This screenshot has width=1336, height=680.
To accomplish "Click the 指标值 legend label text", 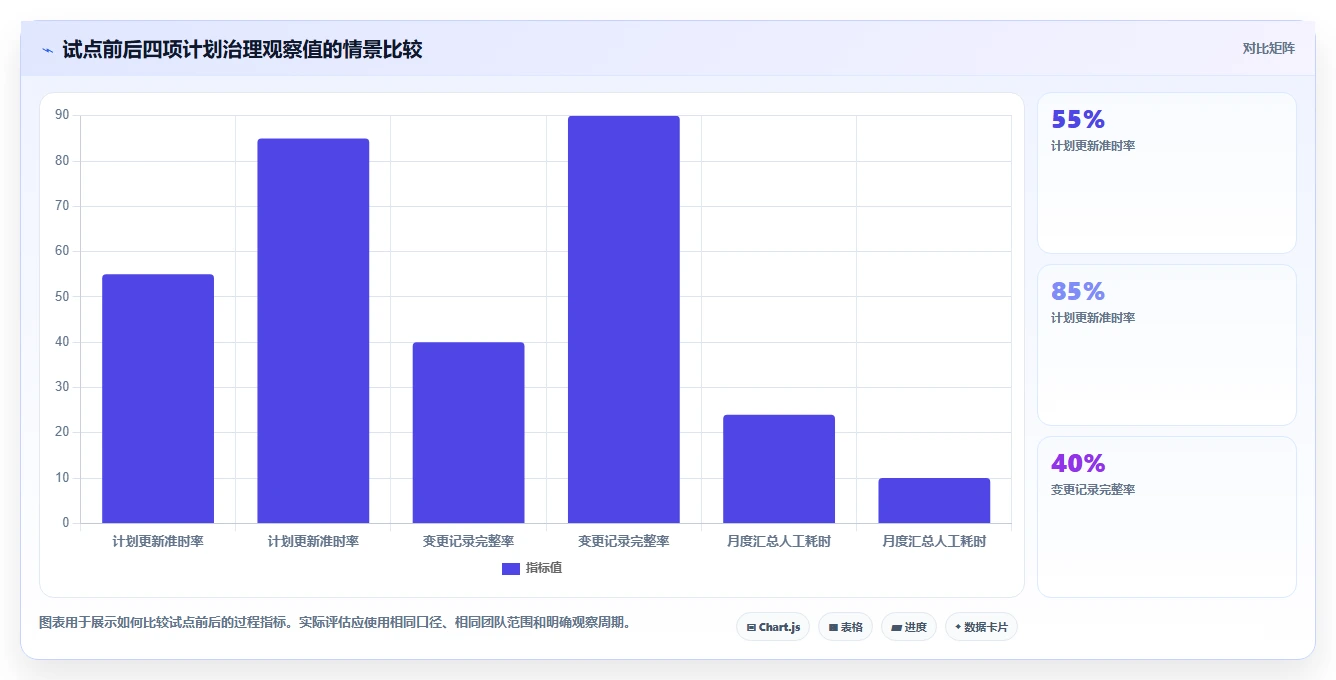I will click(544, 568).
